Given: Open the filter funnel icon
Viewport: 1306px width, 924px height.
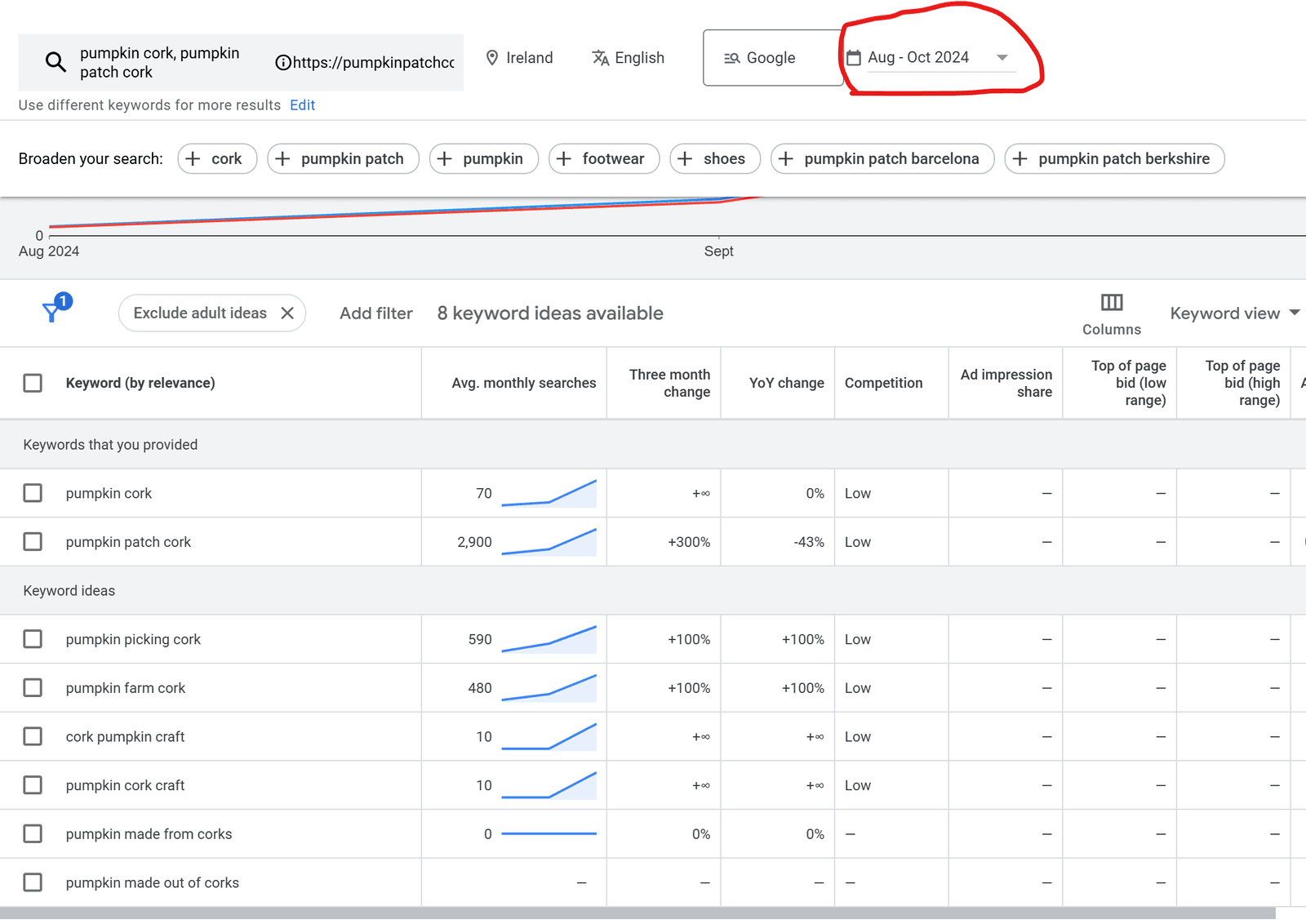Looking at the screenshot, I should (52, 312).
